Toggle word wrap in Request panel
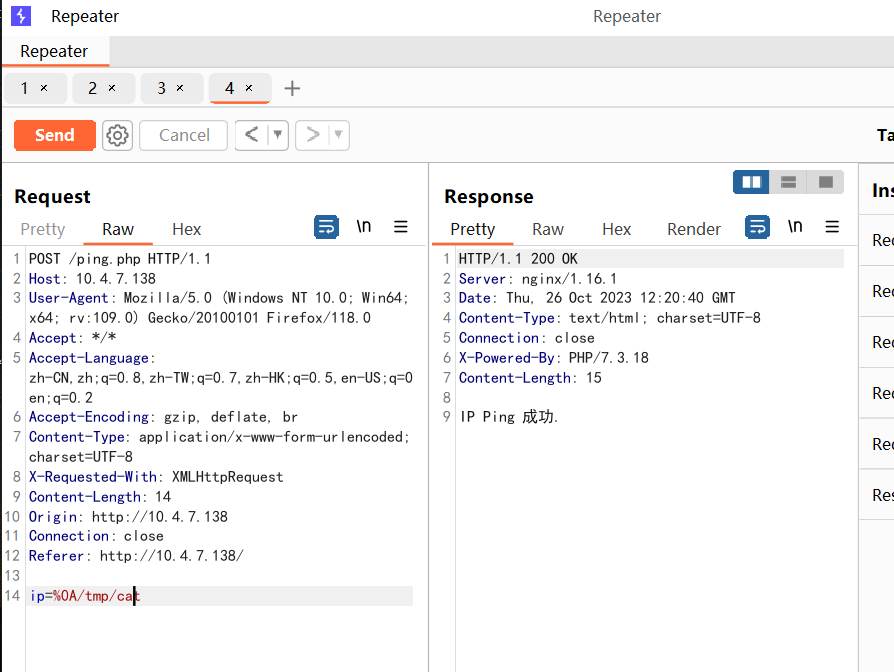Viewport: 894px width, 672px height. (x=326, y=227)
